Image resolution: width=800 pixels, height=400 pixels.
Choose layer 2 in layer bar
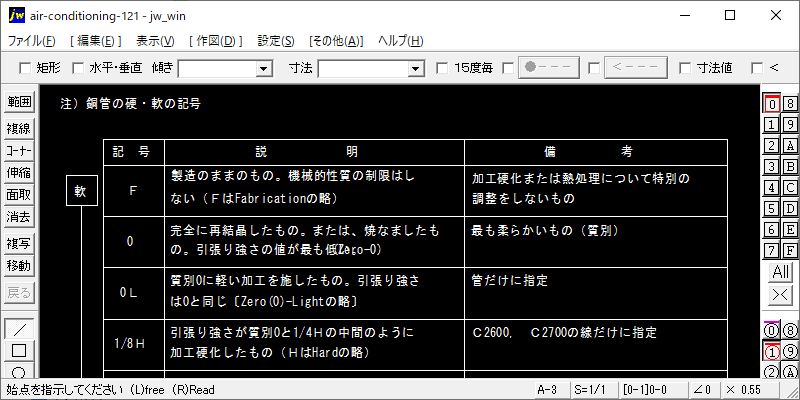pos(772,145)
